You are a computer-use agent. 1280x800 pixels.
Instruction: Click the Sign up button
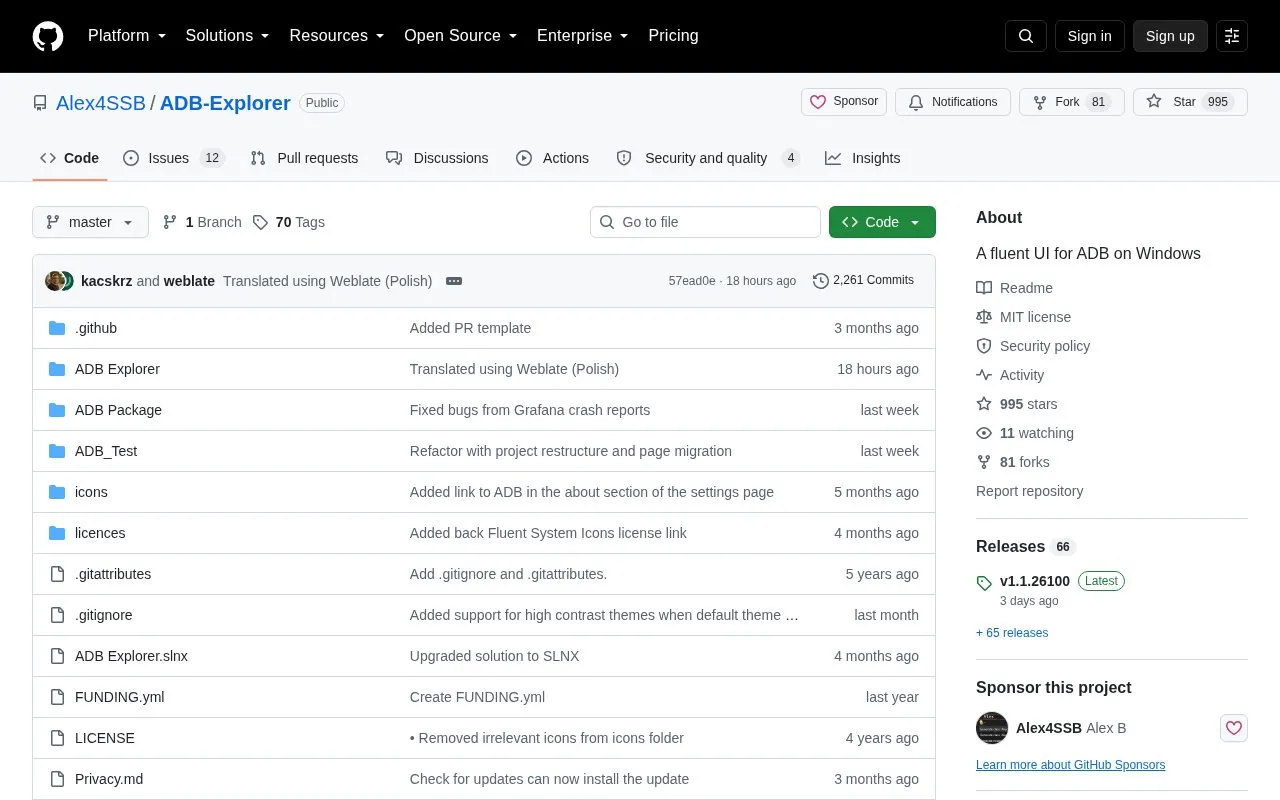tap(1170, 36)
